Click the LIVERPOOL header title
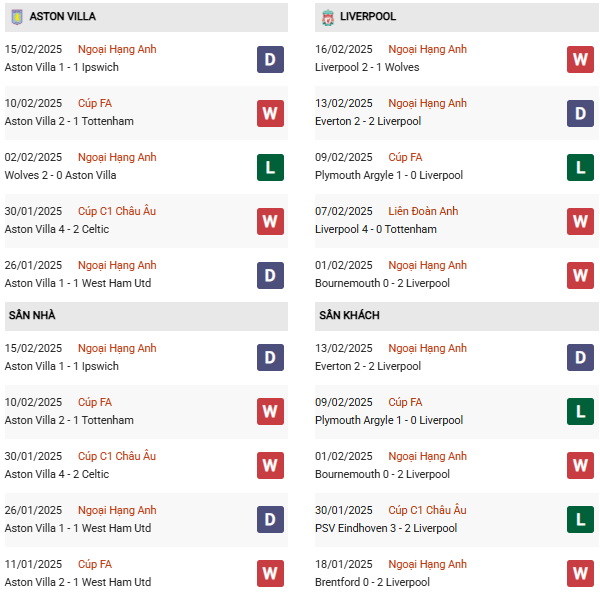600x594 pixels. [368, 17]
